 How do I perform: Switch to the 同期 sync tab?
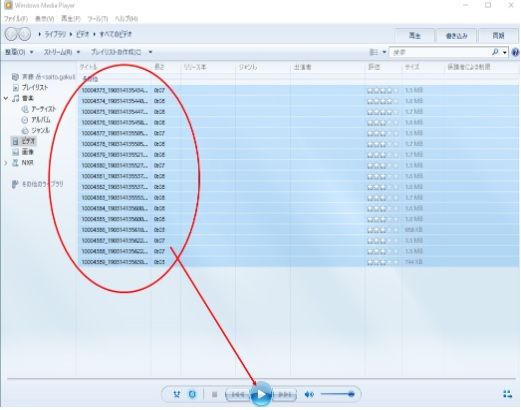coord(498,36)
